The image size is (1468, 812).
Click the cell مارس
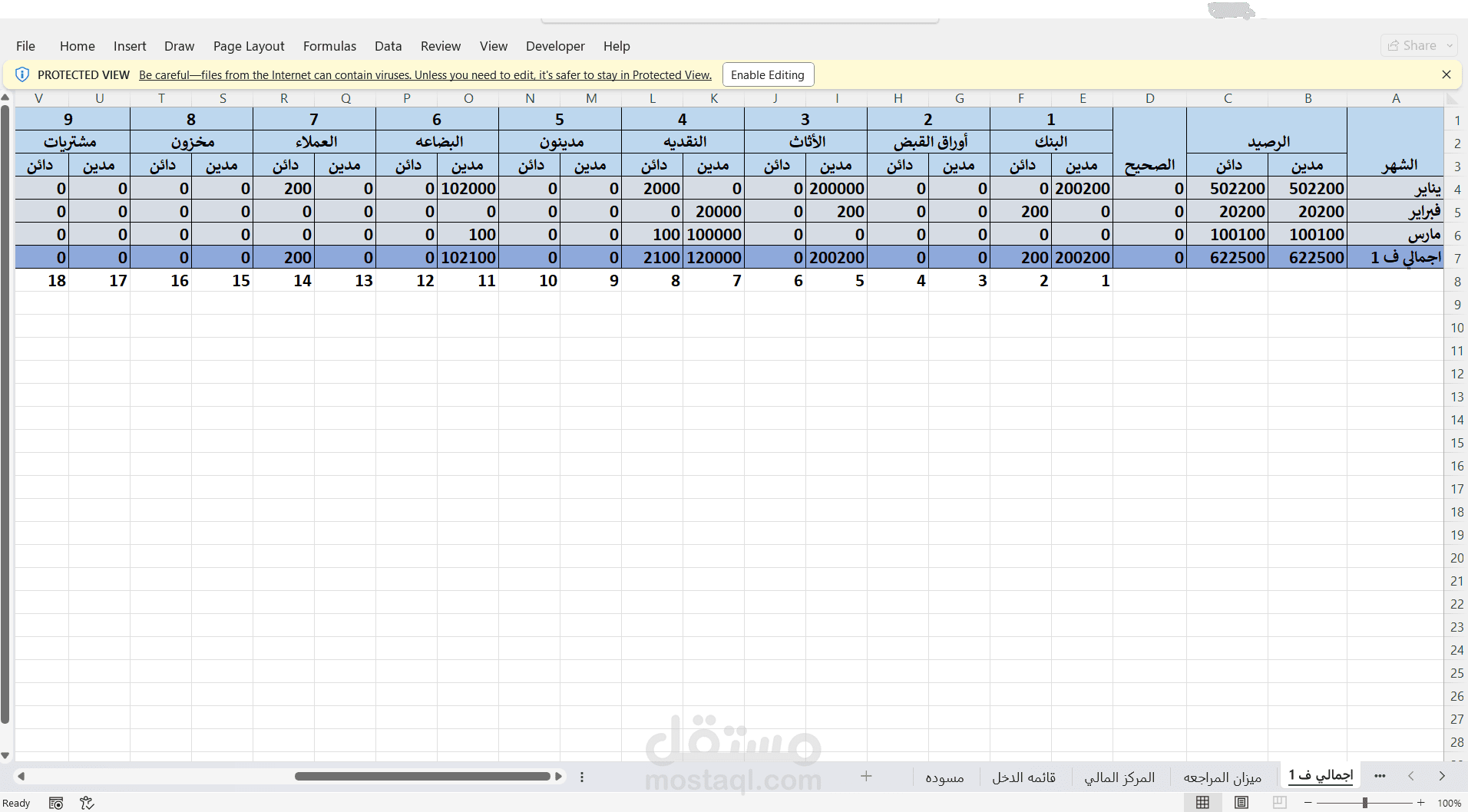[x=1396, y=235]
